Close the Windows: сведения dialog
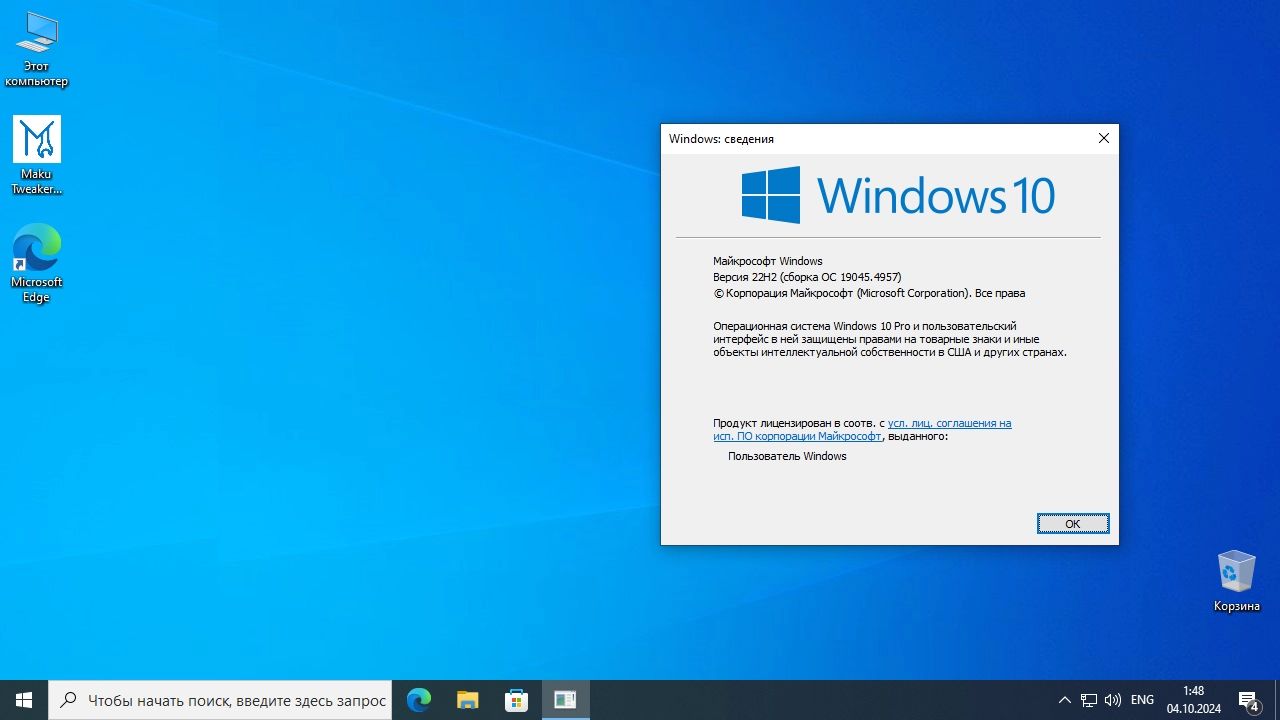Viewport: 1280px width, 720px height. (x=1104, y=138)
